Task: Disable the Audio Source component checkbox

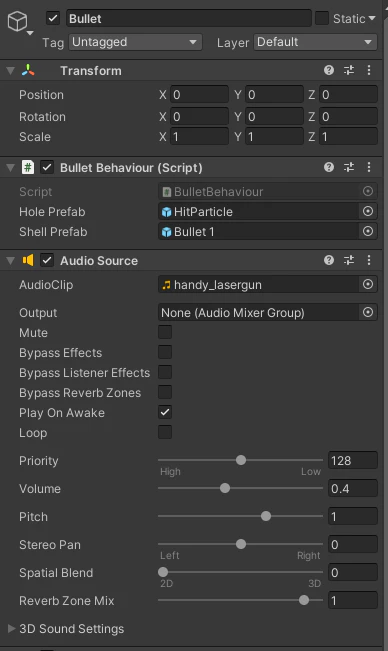Action: click(x=47, y=260)
